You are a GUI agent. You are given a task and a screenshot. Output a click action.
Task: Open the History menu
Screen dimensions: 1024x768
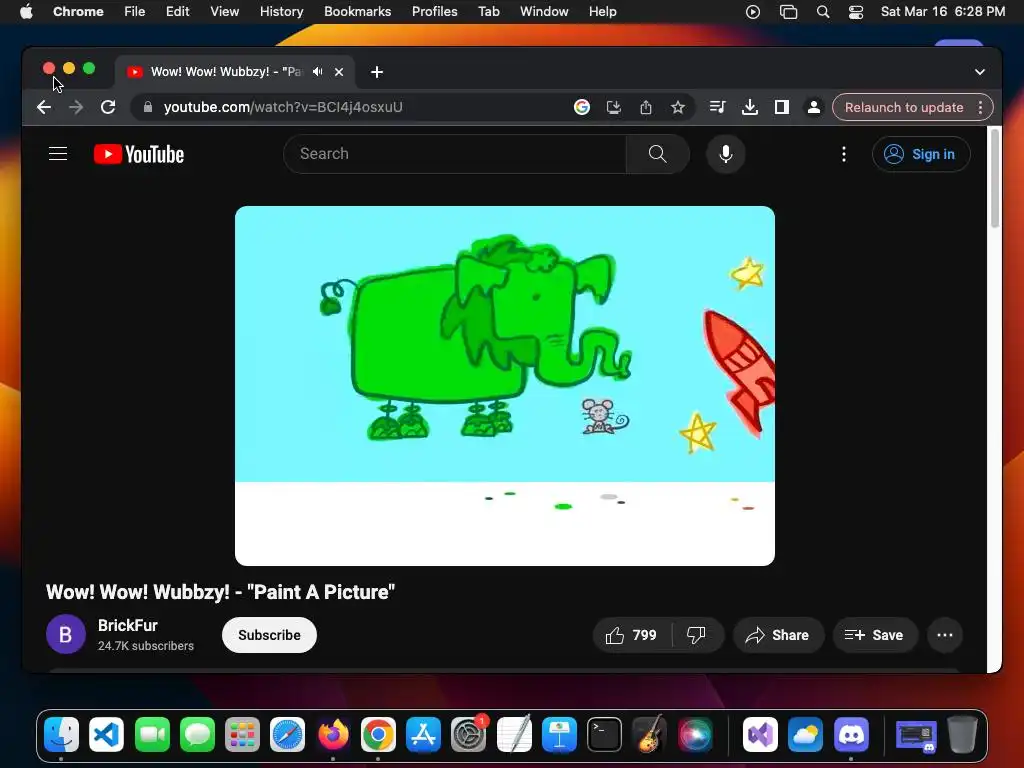281,12
